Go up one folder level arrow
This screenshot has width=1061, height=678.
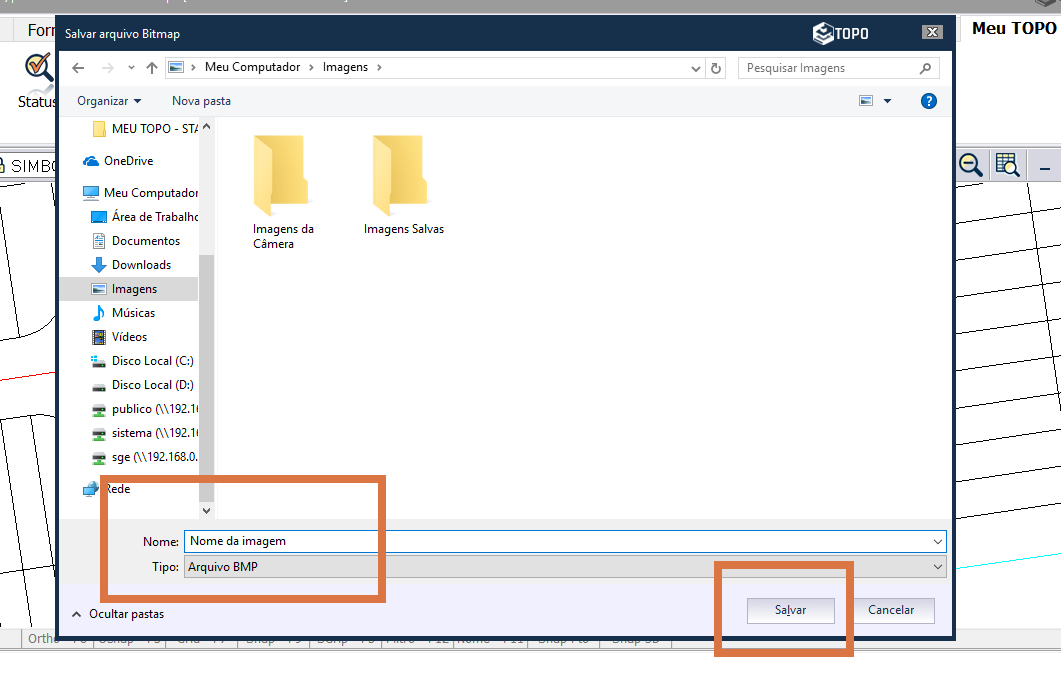pyautogui.click(x=152, y=68)
